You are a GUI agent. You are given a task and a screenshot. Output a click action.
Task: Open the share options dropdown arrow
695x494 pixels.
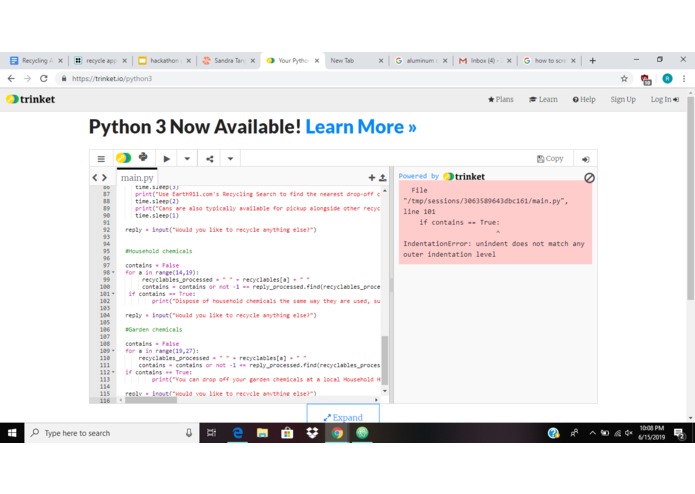point(230,159)
